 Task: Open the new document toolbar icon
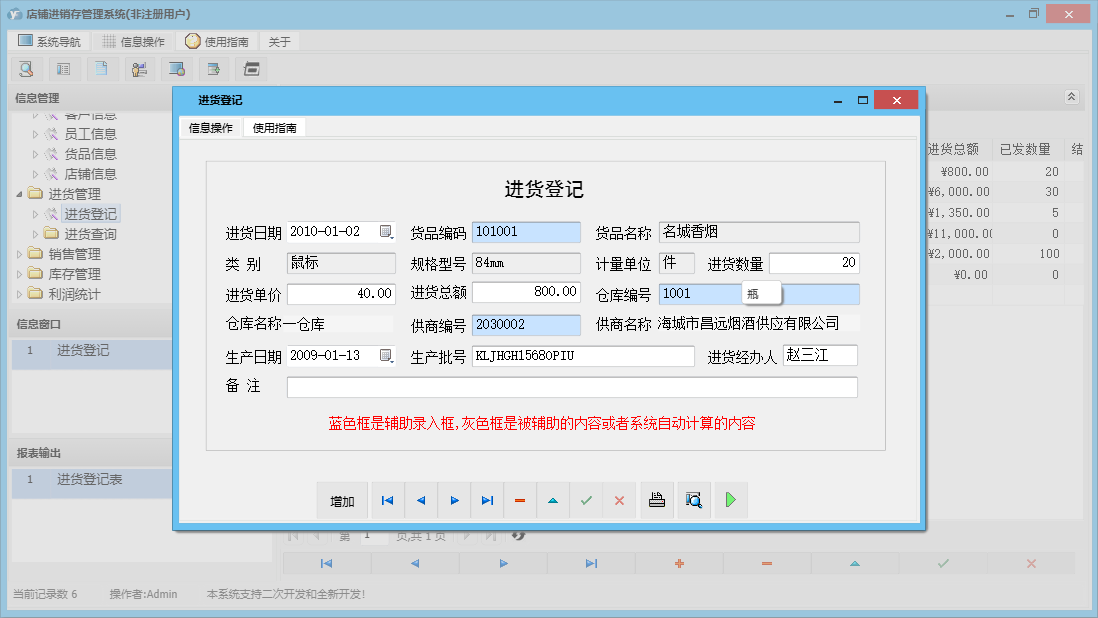click(x=100, y=69)
